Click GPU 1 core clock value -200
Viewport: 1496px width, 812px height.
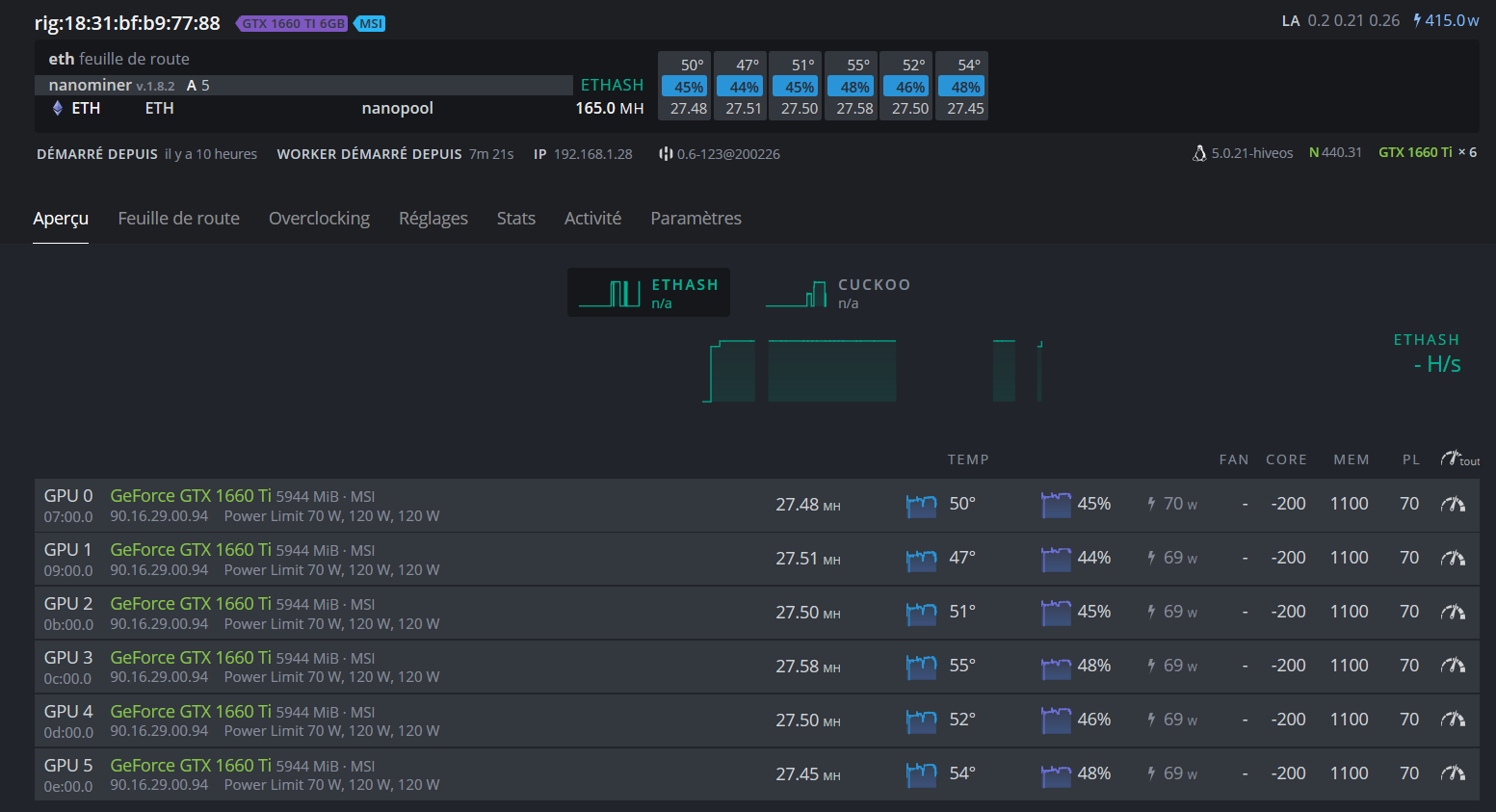tap(1288, 558)
